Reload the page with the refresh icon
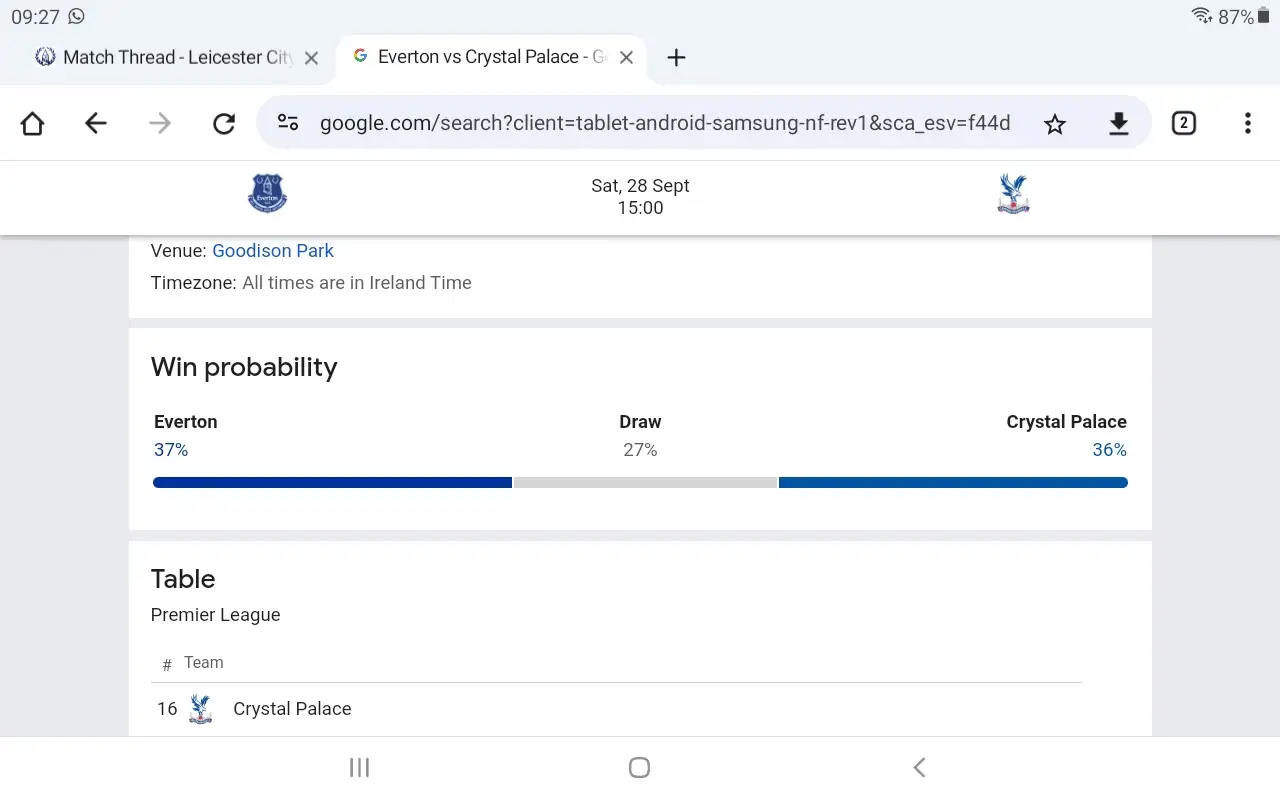This screenshot has height=800, width=1280. point(224,123)
